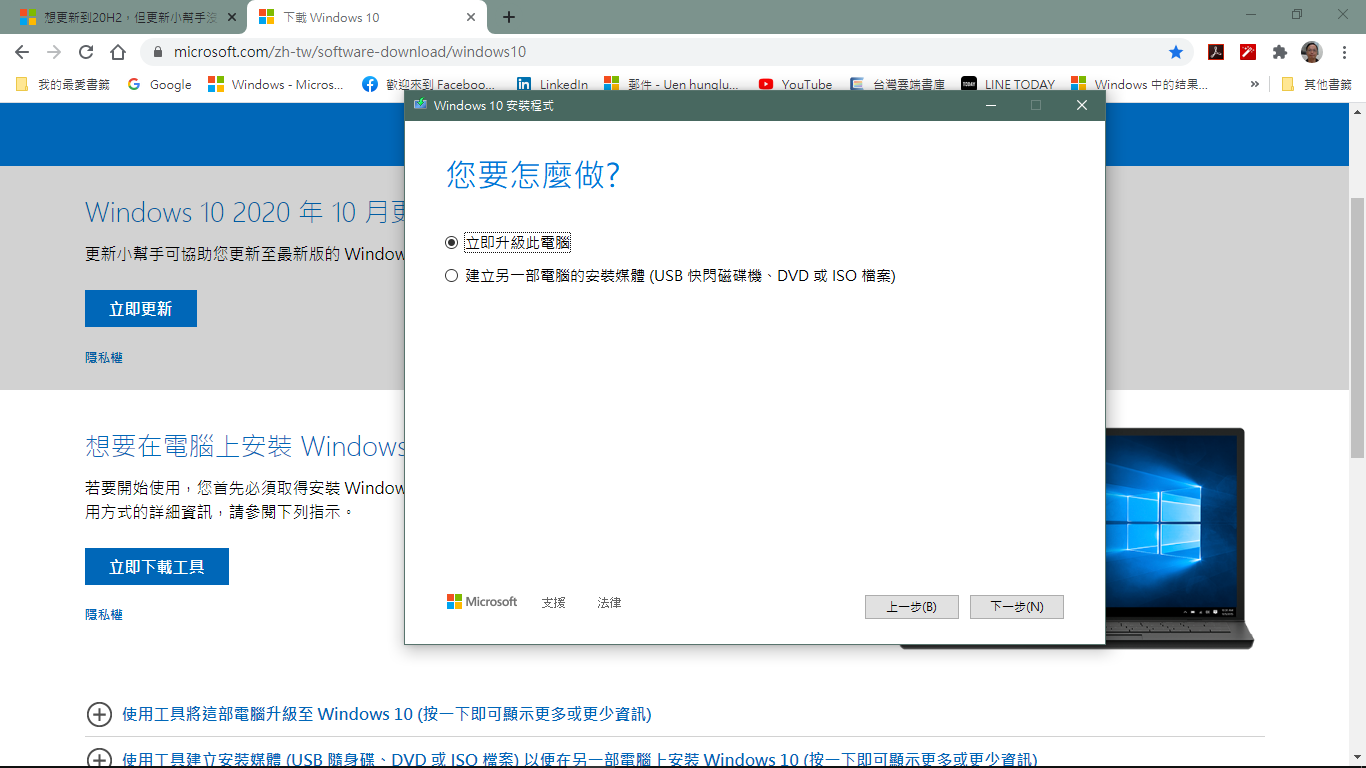Open the 支援 link in the installer
This screenshot has height=768, width=1366.
pos(553,603)
